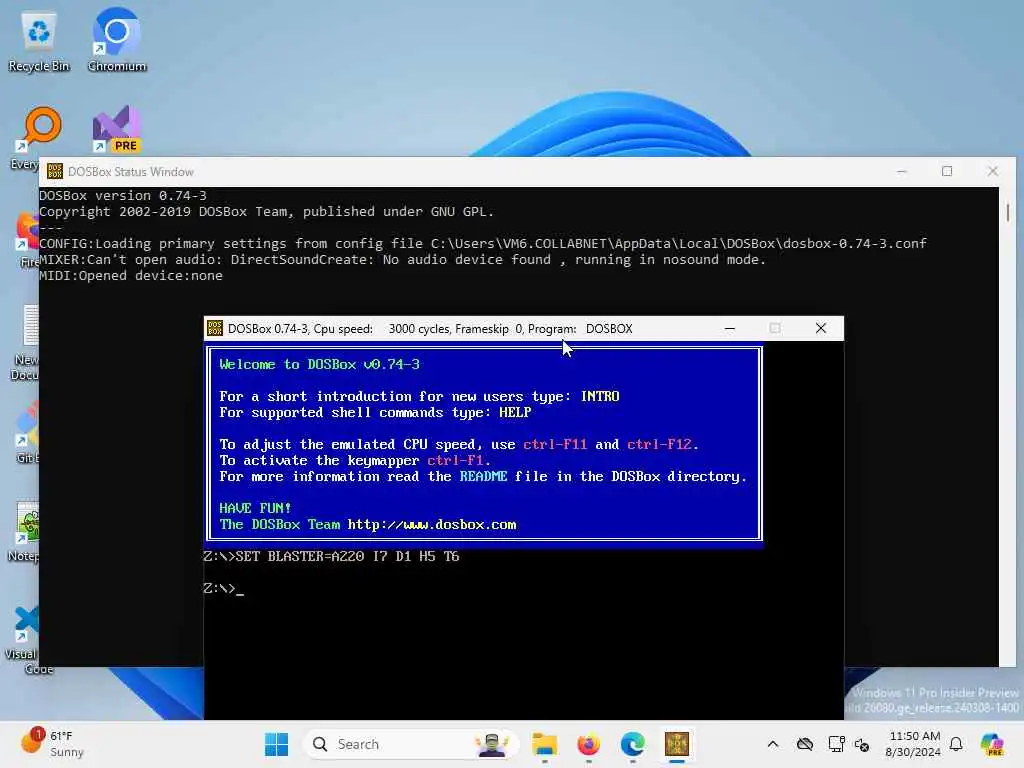
Task: Click the SET BLASTER=A220 command line
Action: (x=331, y=556)
